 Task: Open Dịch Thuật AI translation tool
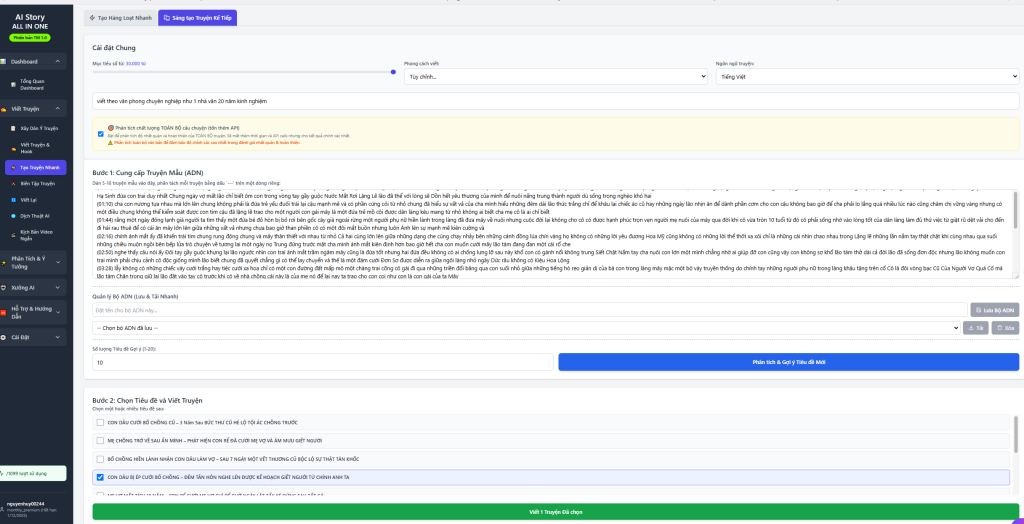tap(34, 216)
